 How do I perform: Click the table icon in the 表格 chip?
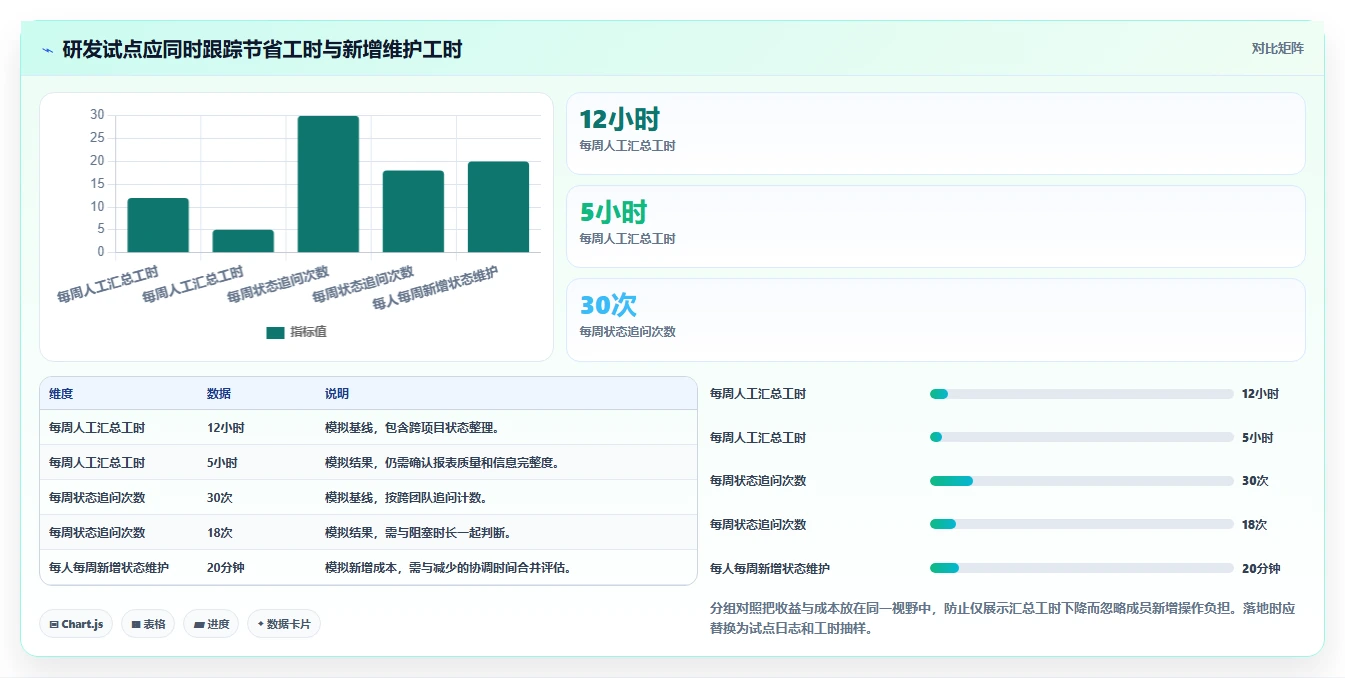coord(136,624)
